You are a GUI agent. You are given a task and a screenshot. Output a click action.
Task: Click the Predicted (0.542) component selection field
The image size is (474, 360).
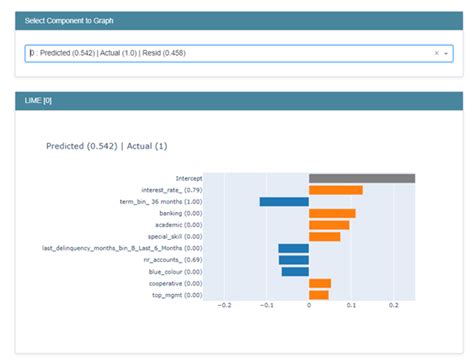click(x=239, y=53)
